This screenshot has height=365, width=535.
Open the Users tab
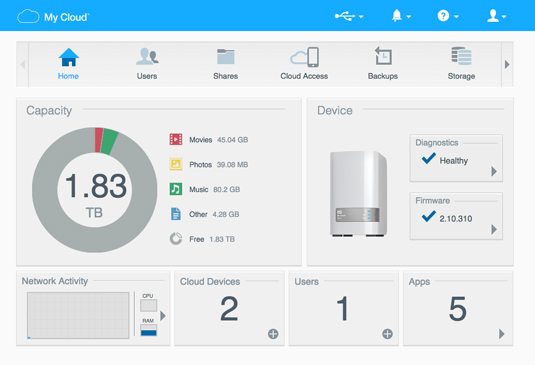147,64
